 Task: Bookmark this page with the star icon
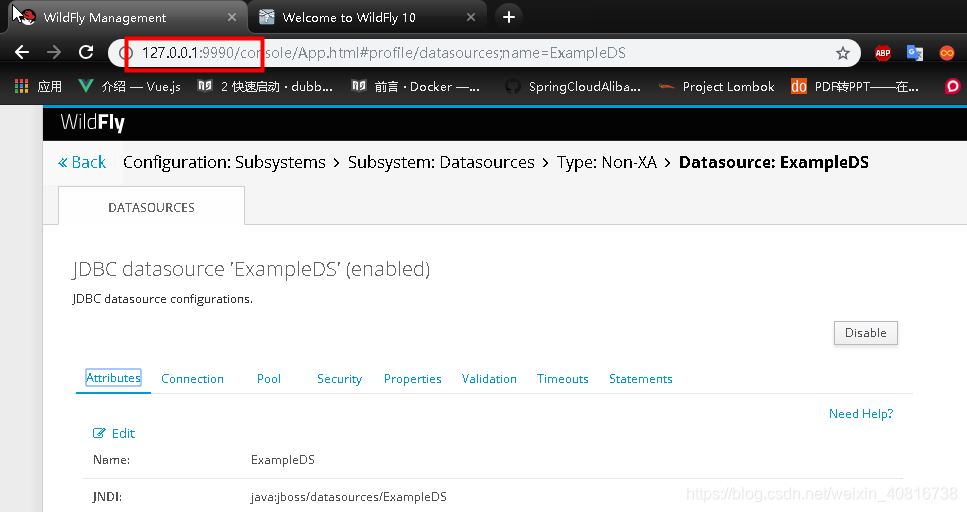click(842, 53)
